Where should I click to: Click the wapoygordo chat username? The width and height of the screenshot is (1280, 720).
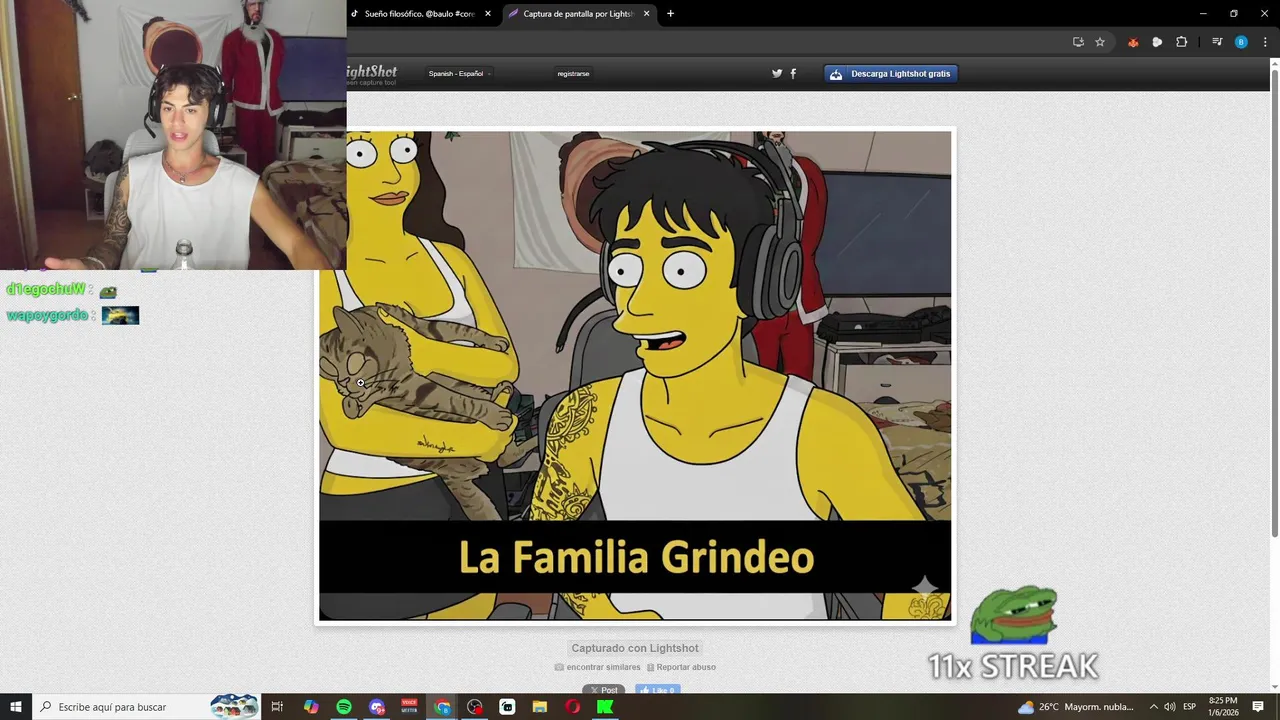coord(47,316)
